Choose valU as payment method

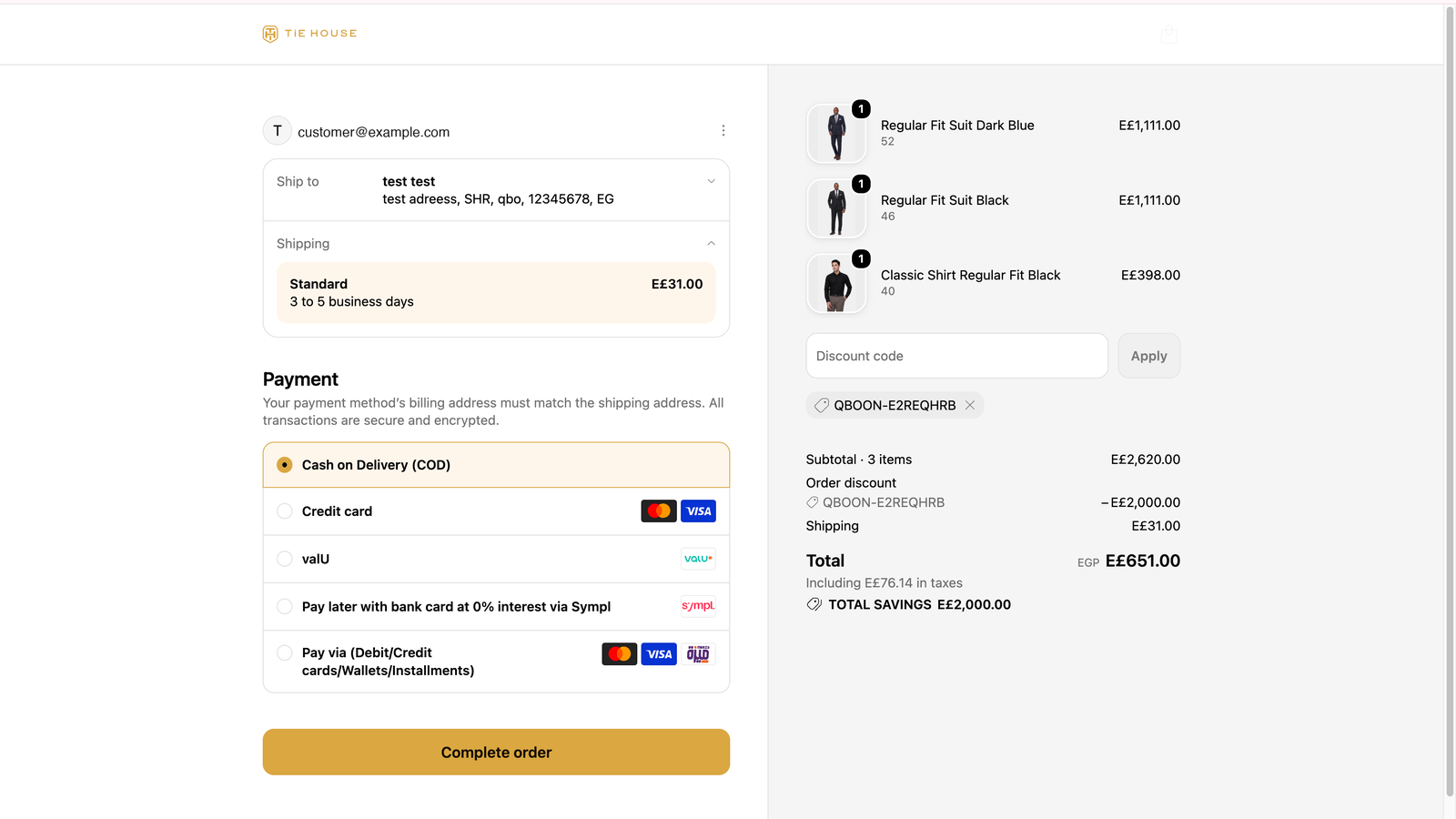click(x=496, y=559)
